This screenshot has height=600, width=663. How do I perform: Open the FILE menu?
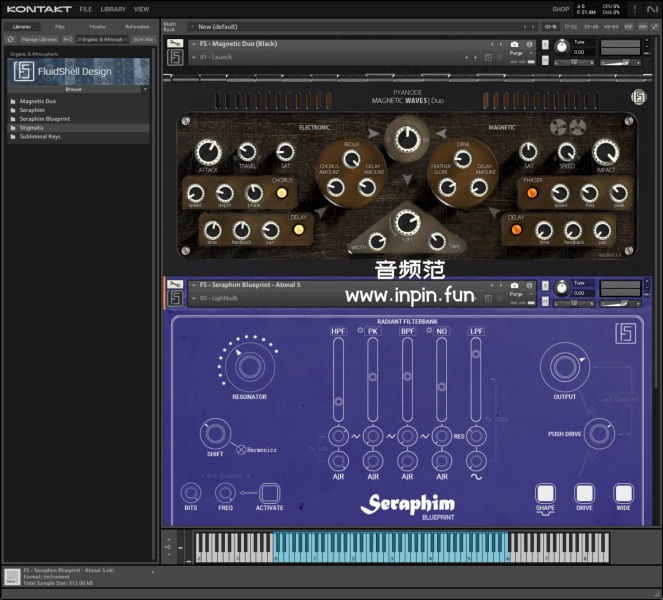(86, 9)
